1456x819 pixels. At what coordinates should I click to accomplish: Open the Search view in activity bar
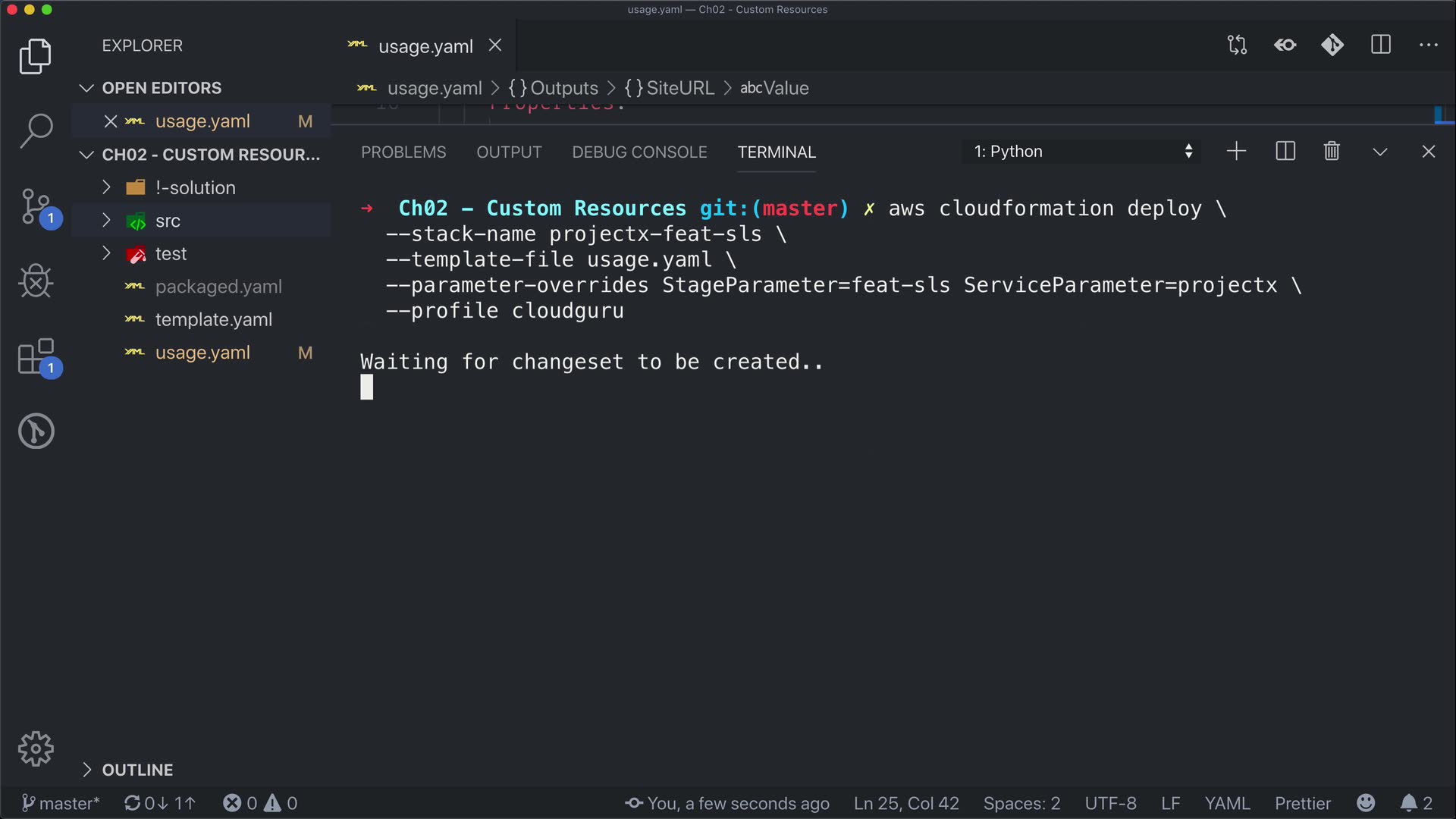point(36,130)
